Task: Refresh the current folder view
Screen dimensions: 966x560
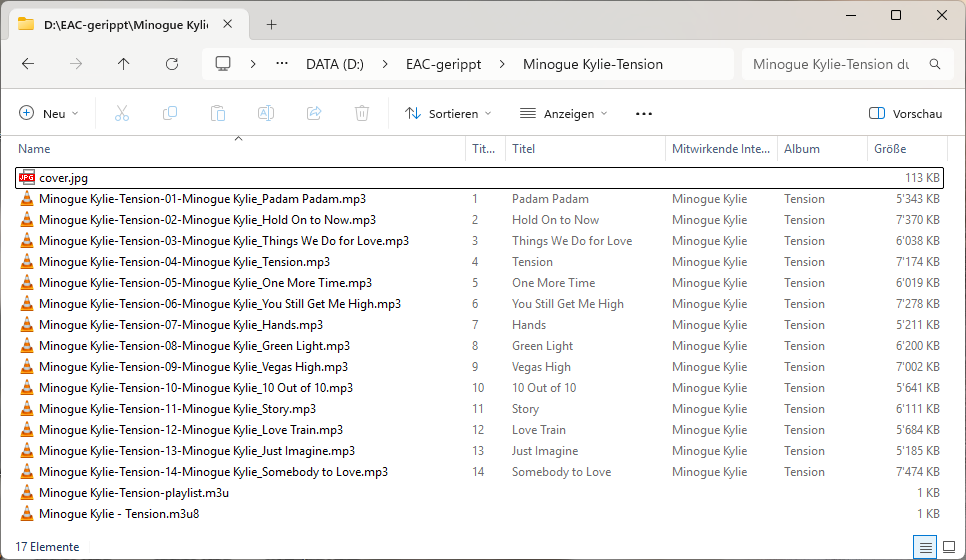Action: [172, 64]
